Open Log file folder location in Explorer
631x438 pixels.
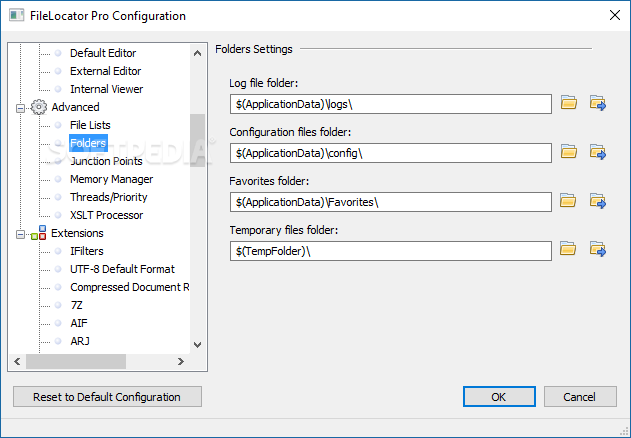click(598, 103)
